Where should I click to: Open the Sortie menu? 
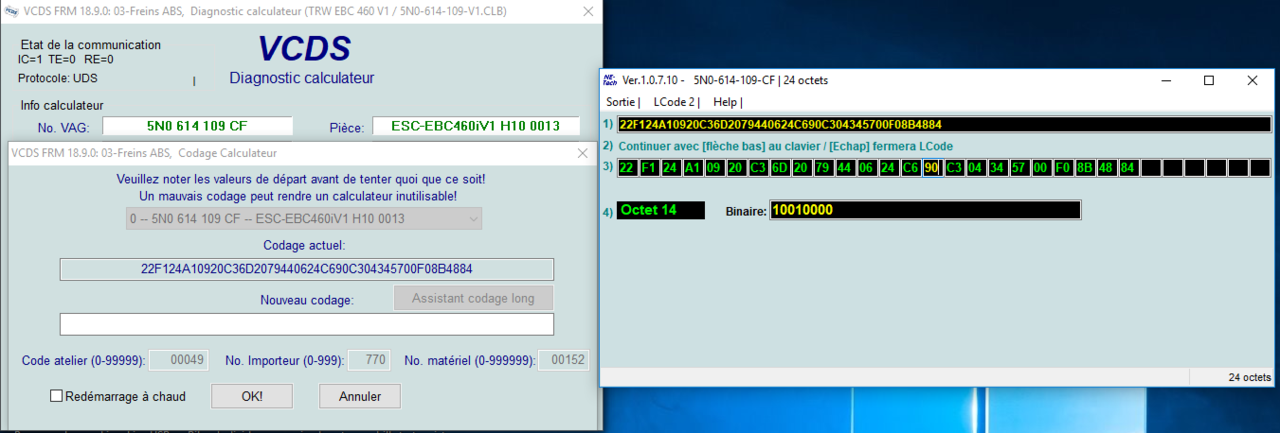coord(621,102)
